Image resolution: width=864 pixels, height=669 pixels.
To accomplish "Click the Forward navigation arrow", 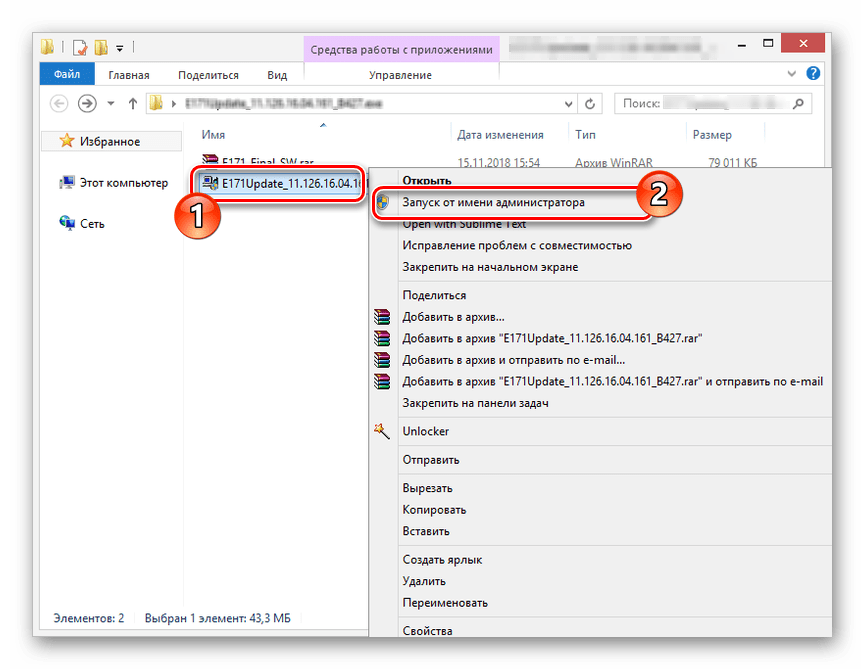I will (x=87, y=103).
